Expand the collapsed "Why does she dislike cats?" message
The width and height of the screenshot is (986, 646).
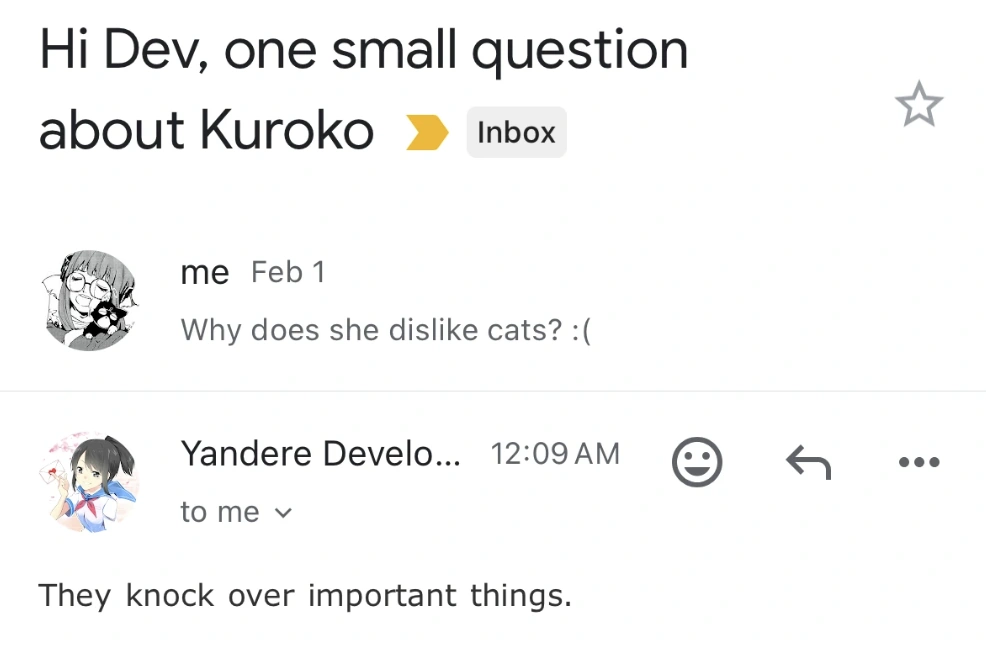[x=386, y=330]
